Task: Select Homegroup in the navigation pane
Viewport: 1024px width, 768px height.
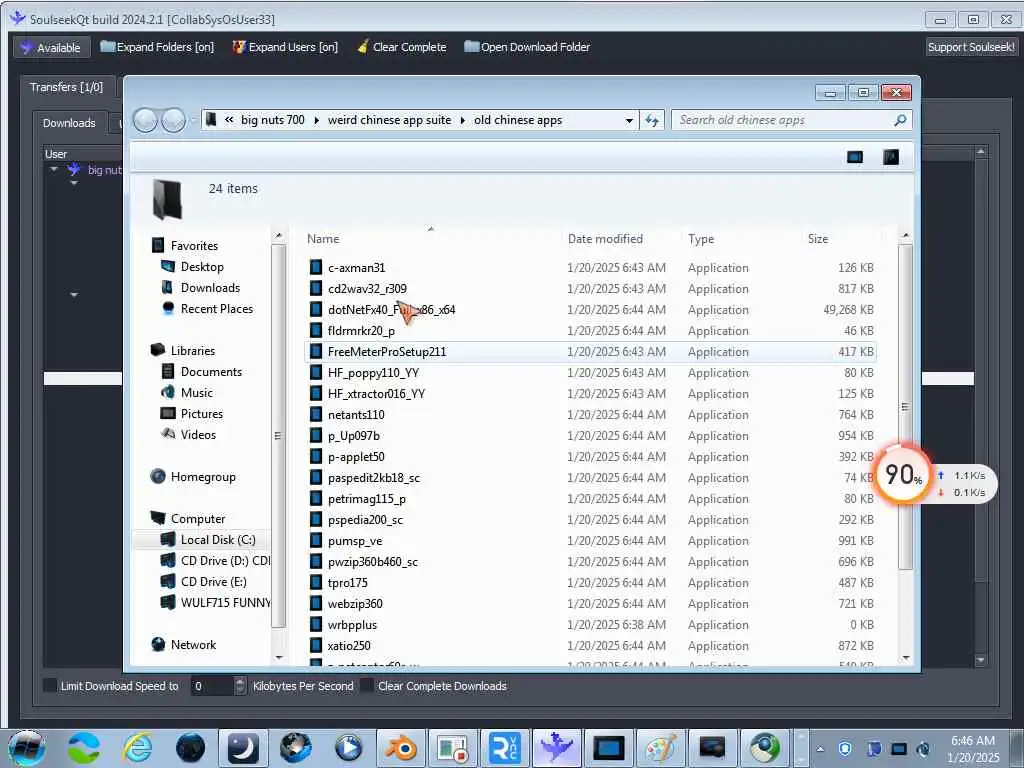Action: [x=202, y=477]
